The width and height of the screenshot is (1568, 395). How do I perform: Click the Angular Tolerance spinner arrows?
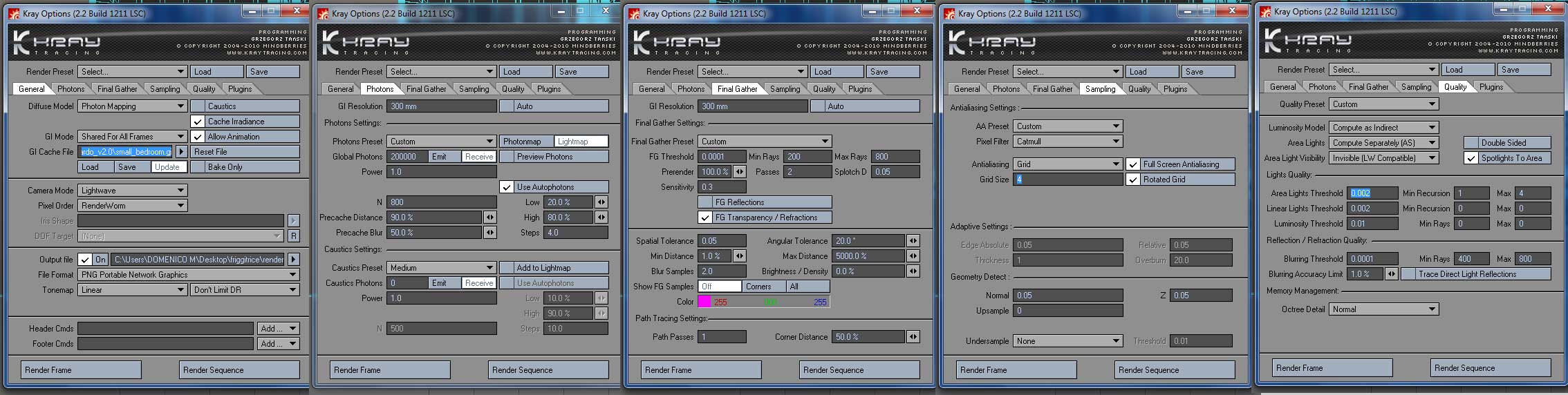(x=913, y=241)
